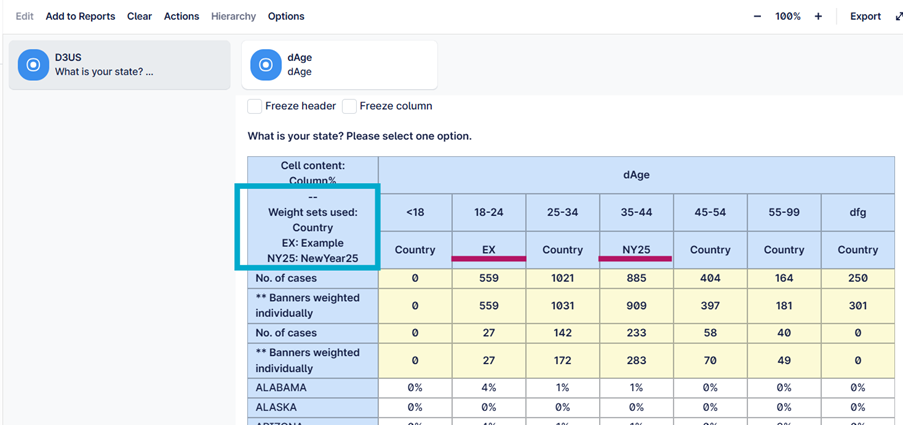Click the Country weight cell under <18
Screen dimensions: 903x425
(415, 250)
